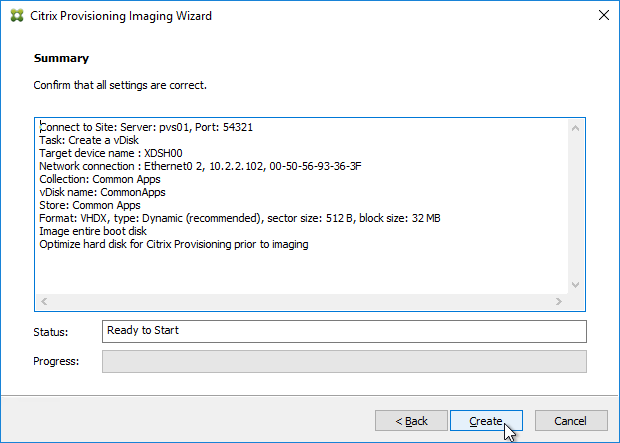Image resolution: width=620 pixels, height=443 pixels.
Task: Select the 'Network connection : Ethernet0 2' line
Action: point(200,166)
